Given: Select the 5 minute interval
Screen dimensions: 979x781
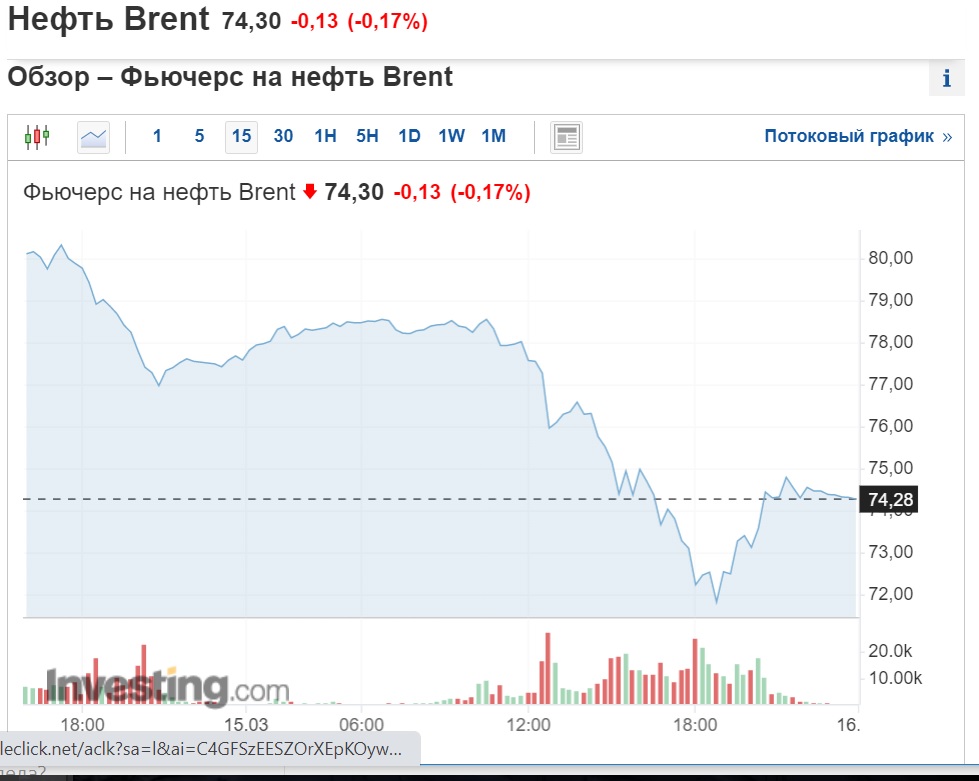Looking at the screenshot, I should (199, 136).
